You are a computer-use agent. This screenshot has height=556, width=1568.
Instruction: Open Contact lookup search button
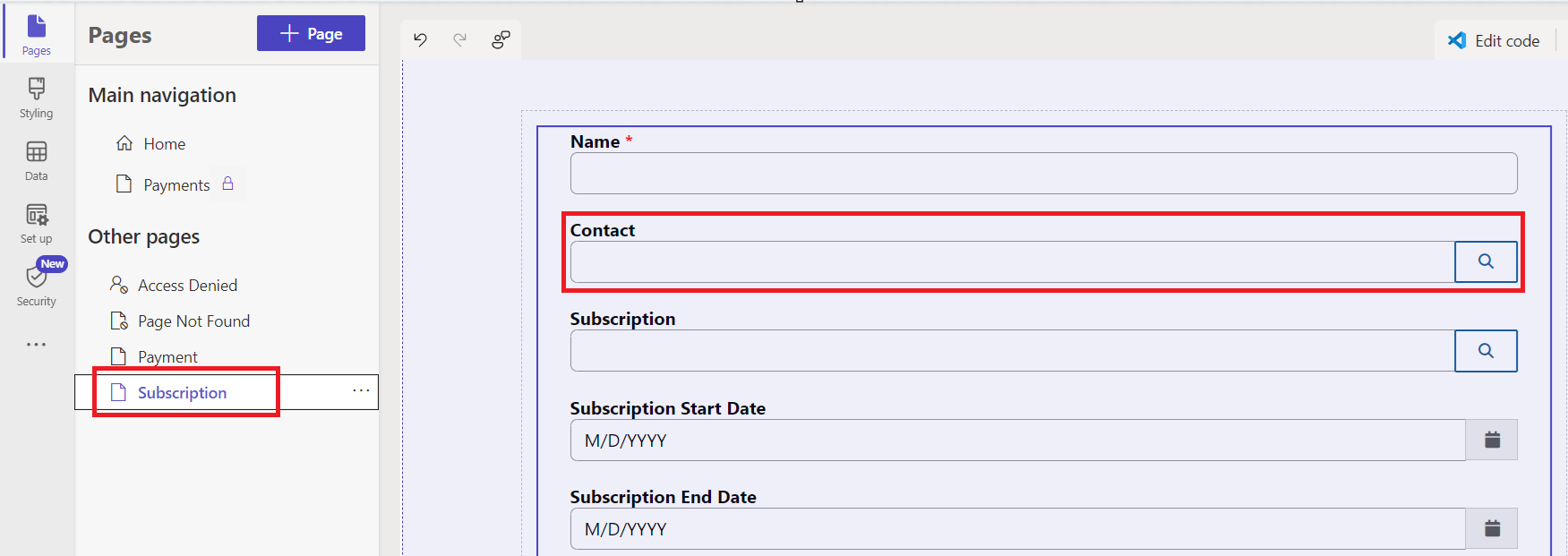click(x=1486, y=261)
